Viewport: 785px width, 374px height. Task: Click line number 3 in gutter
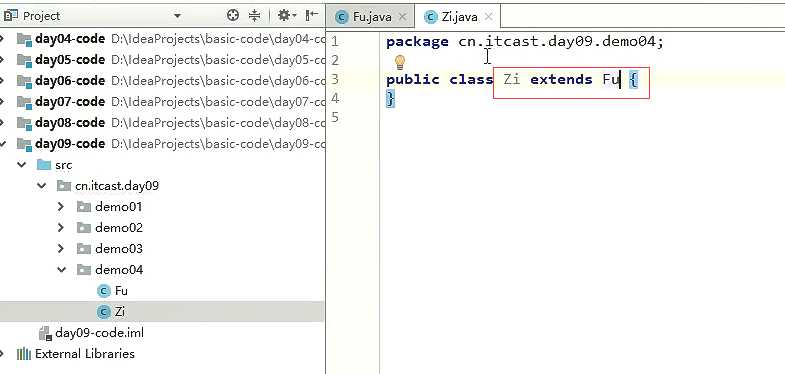334,79
